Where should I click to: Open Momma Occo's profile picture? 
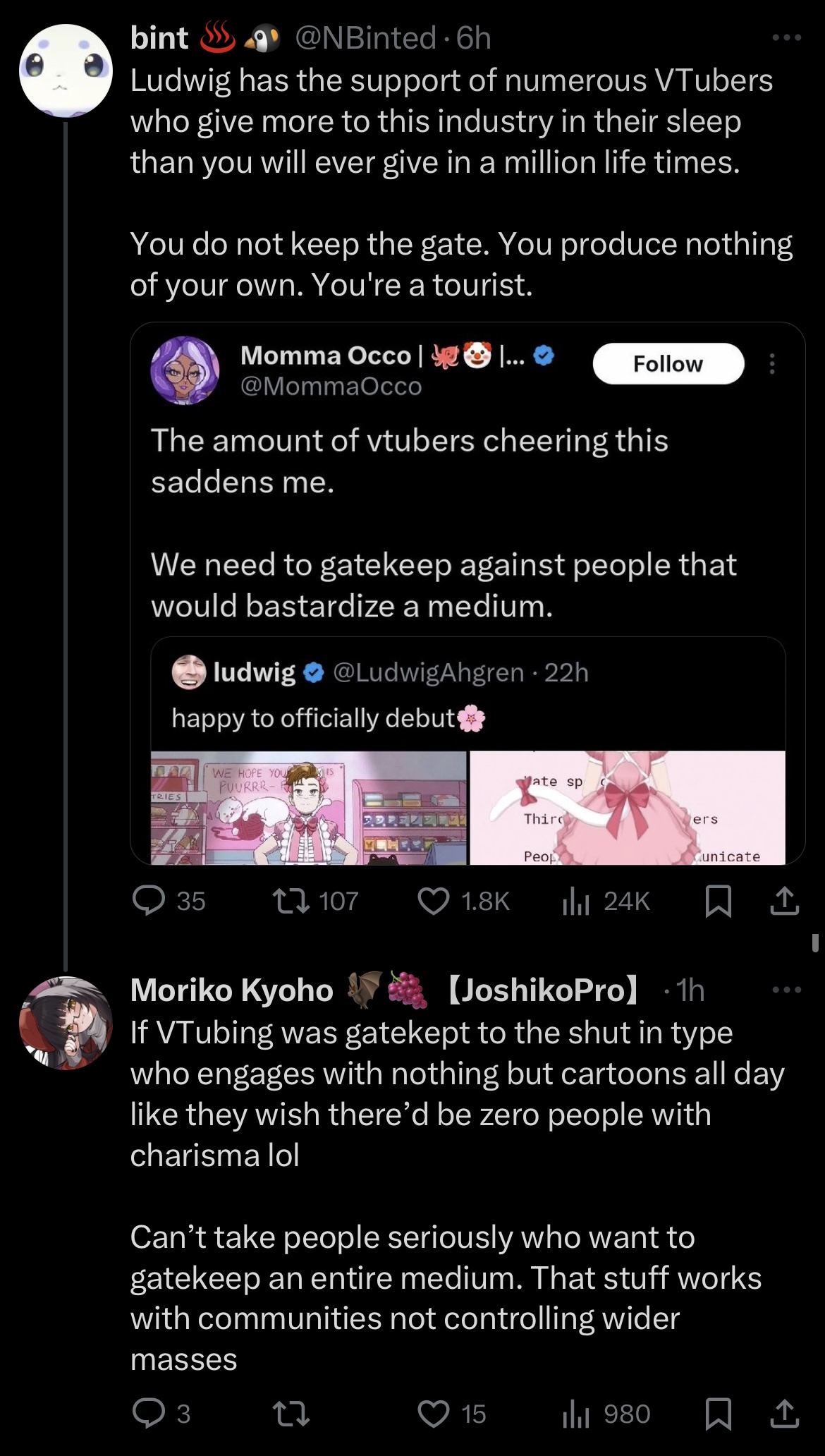click(185, 370)
